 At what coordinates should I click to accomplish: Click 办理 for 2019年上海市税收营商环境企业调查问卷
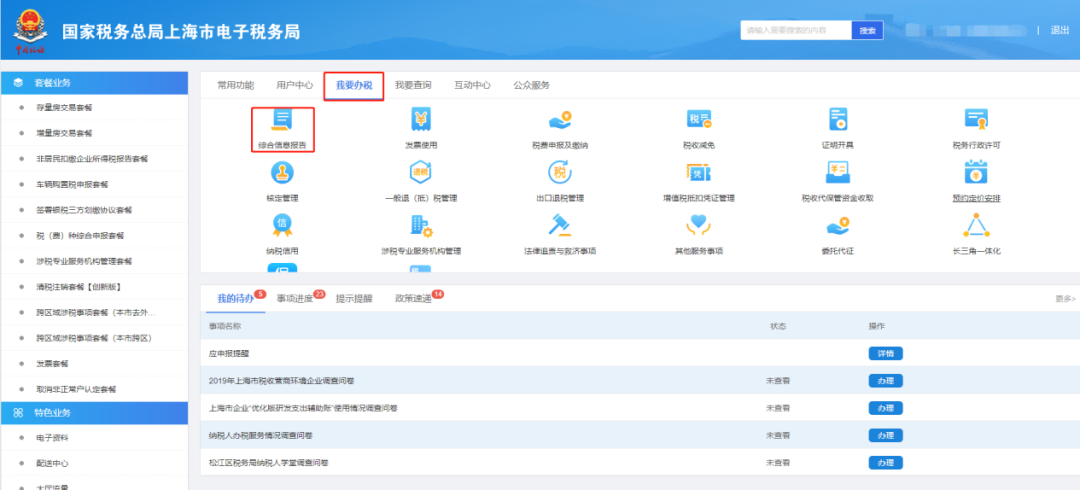(x=885, y=380)
